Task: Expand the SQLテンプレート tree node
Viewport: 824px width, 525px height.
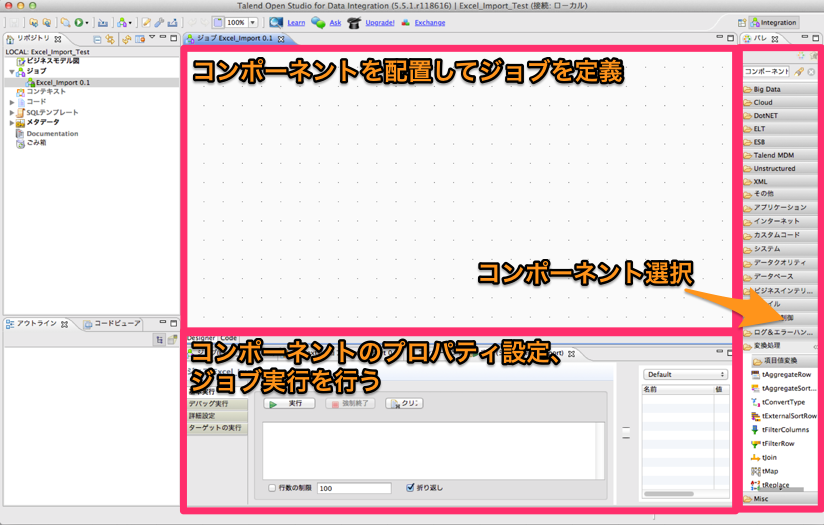Action: (12, 112)
